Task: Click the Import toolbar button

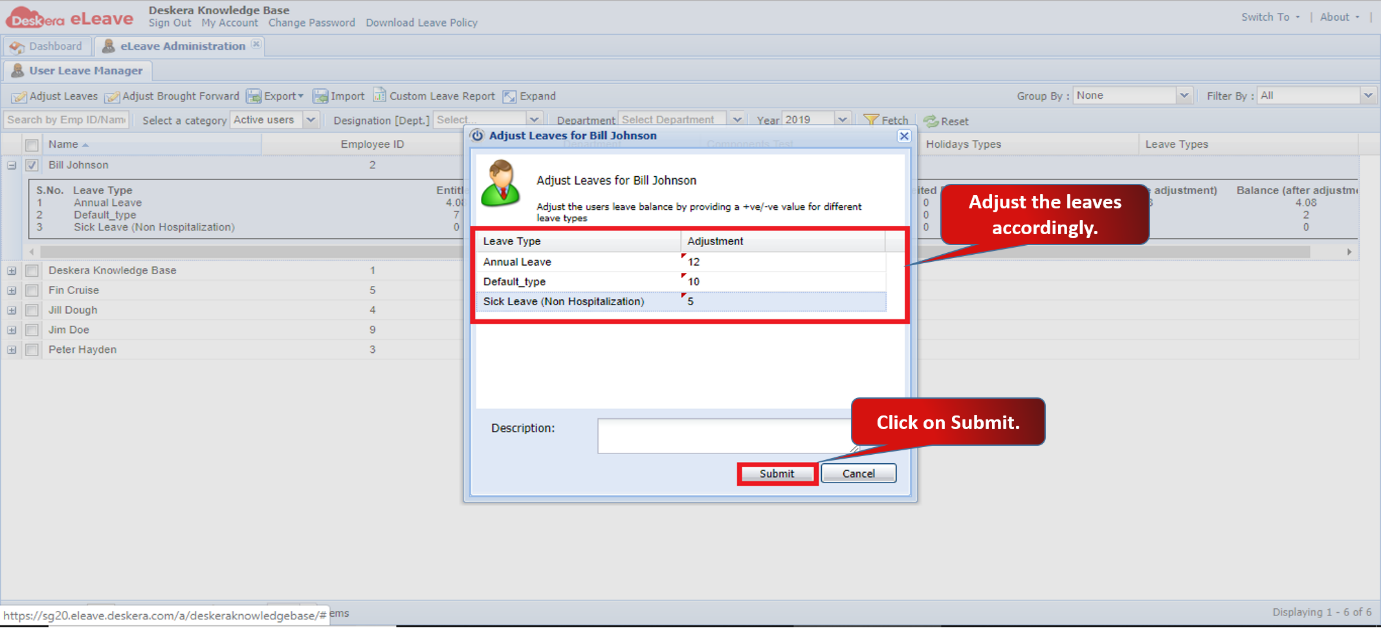Action: tap(339, 96)
